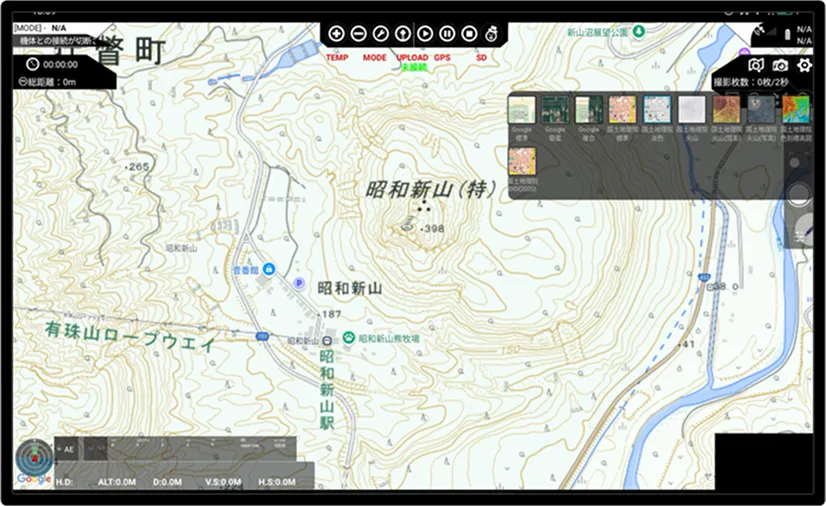The width and height of the screenshot is (826, 506).
Task: Select the white blank 国土地理院 map thumbnail
Action: click(692, 110)
